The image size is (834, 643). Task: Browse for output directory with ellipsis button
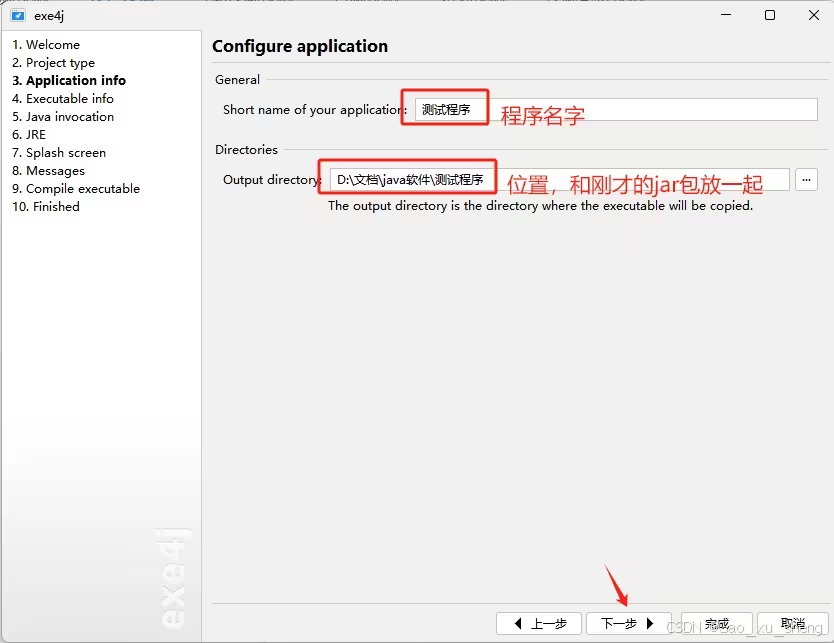click(x=806, y=180)
